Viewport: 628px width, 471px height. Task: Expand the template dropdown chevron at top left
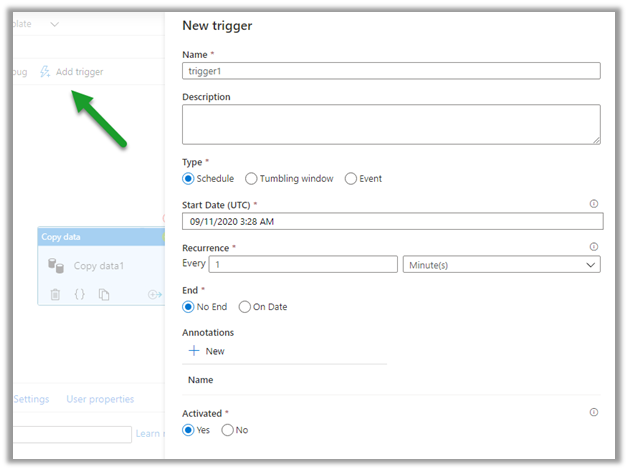coord(54,24)
